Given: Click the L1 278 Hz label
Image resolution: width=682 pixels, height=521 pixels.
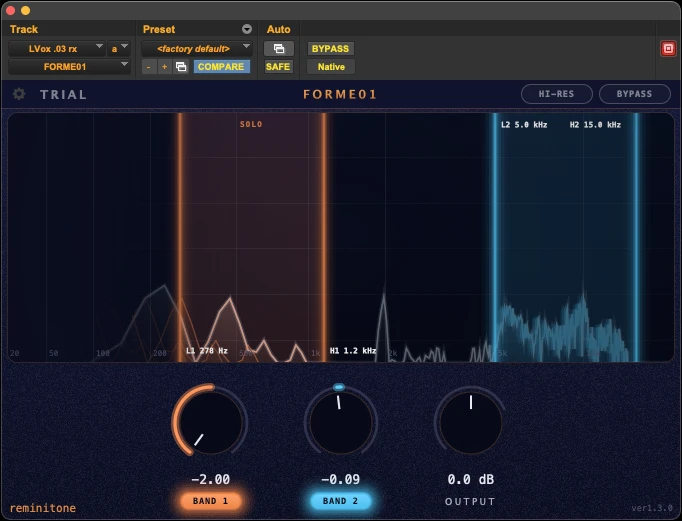Looking at the screenshot, I should click(x=207, y=351).
